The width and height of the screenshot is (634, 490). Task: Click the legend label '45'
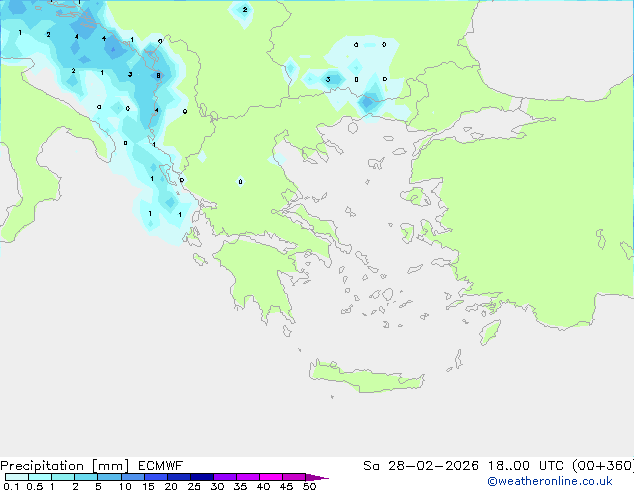[x=286, y=486]
